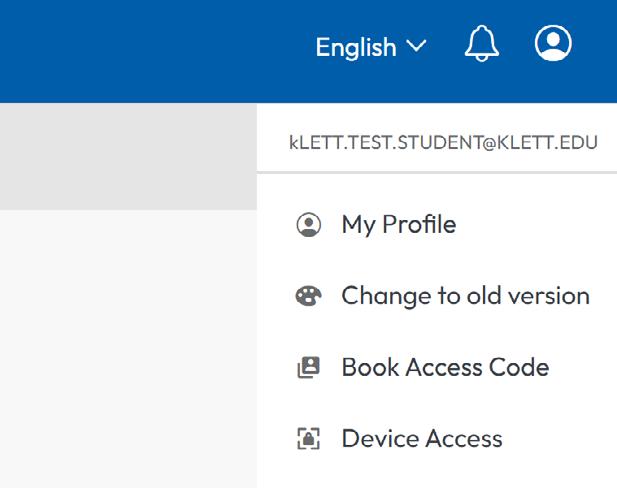Click the KLETT.TEST.STUDENT email address
This screenshot has height=488, width=617.
[443, 143]
